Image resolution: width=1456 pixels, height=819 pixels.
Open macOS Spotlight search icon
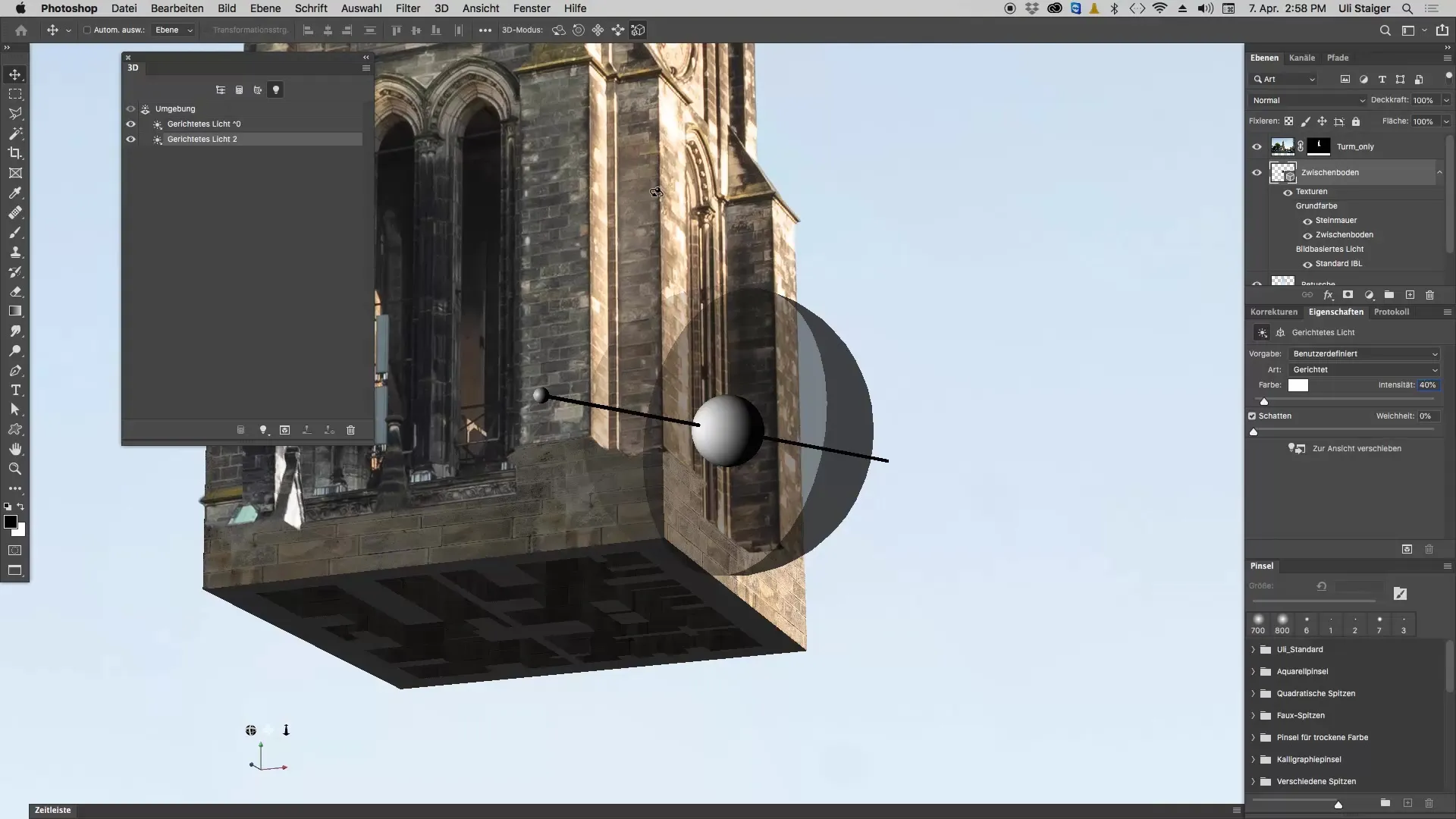tap(1407, 8)
